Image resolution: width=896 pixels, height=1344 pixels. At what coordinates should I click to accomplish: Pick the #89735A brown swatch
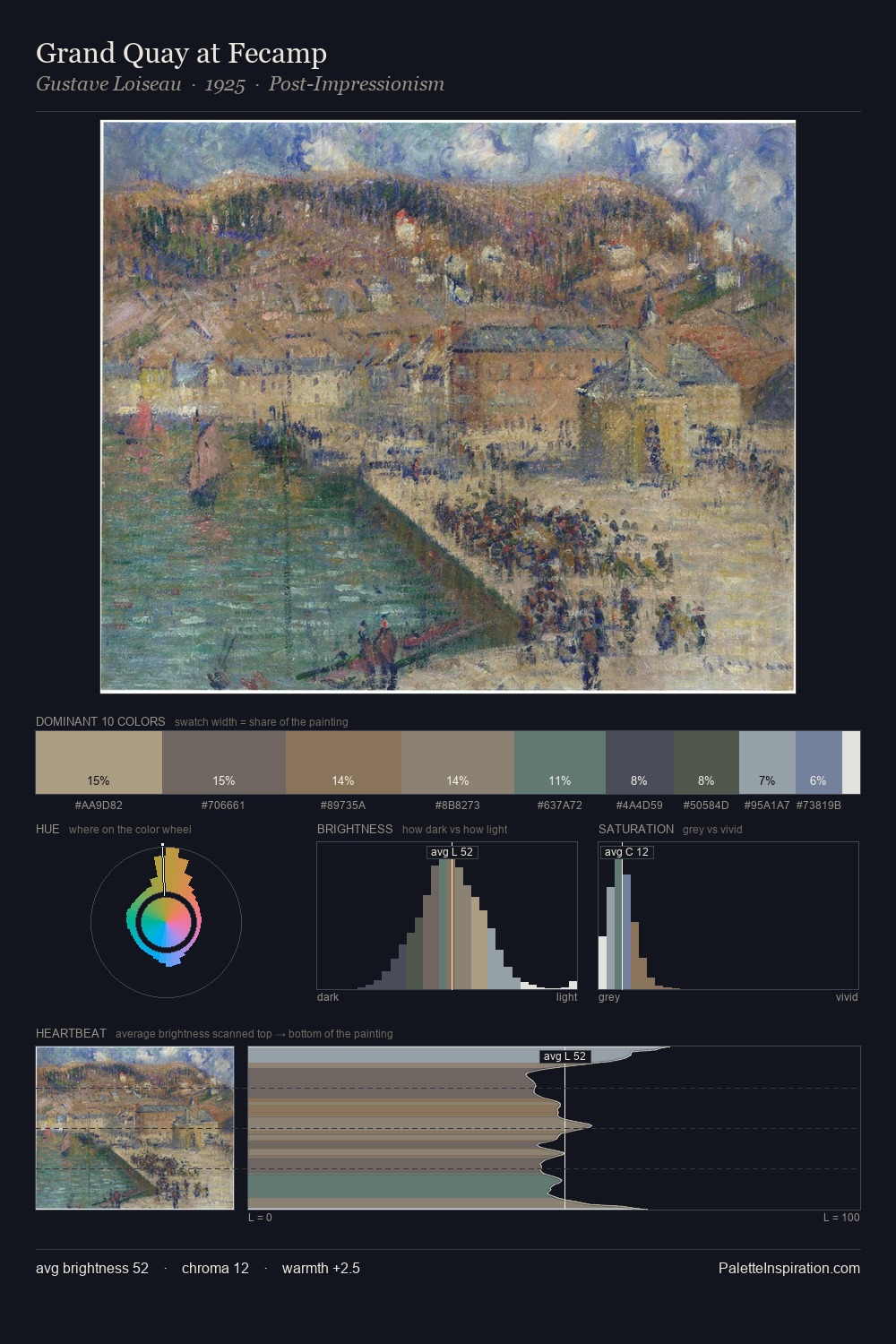[343, 762]
